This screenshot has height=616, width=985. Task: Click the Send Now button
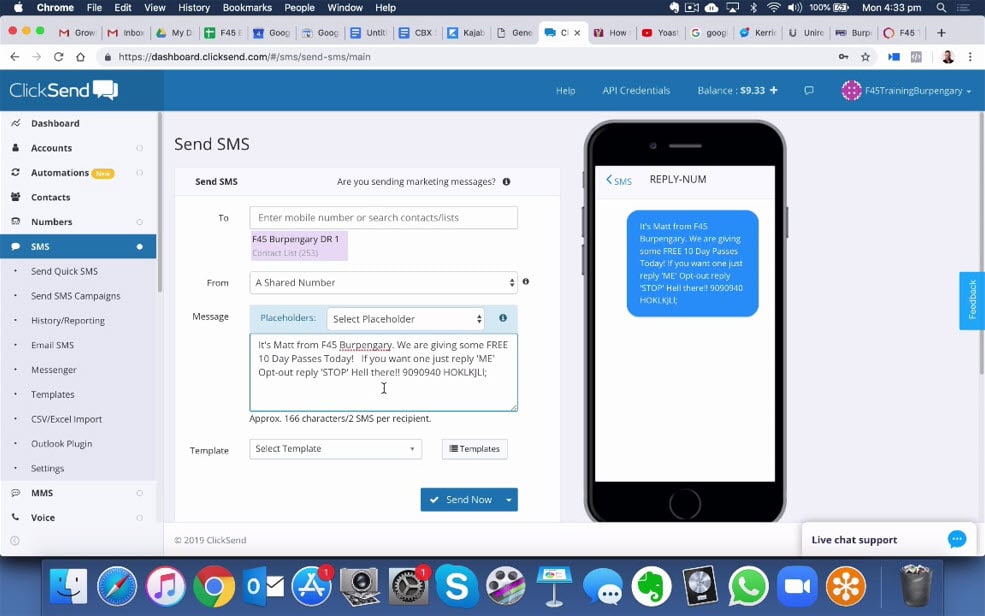tap(460, 500)
